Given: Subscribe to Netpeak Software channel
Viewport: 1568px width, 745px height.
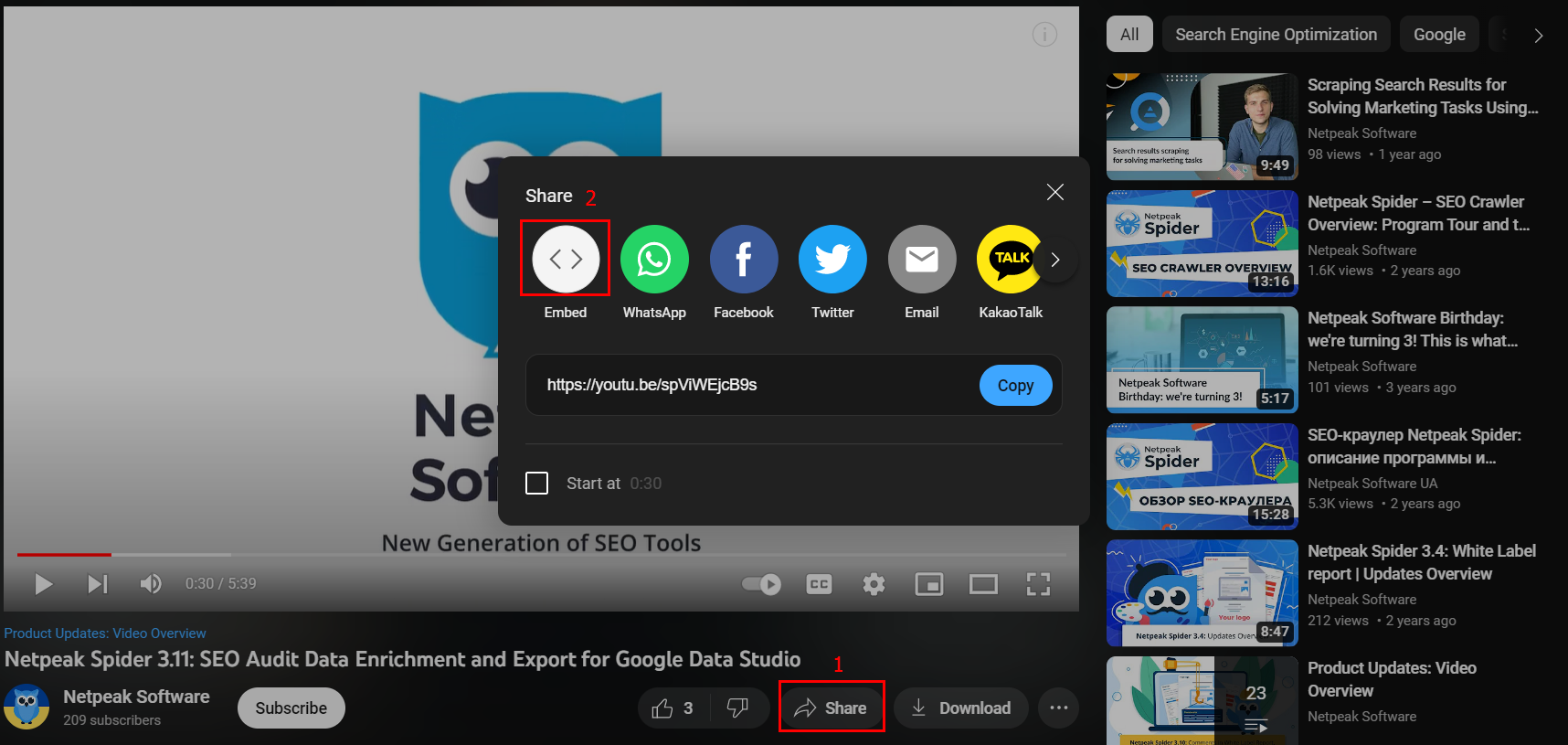Looking at the screenshot, I should [291, 708].
